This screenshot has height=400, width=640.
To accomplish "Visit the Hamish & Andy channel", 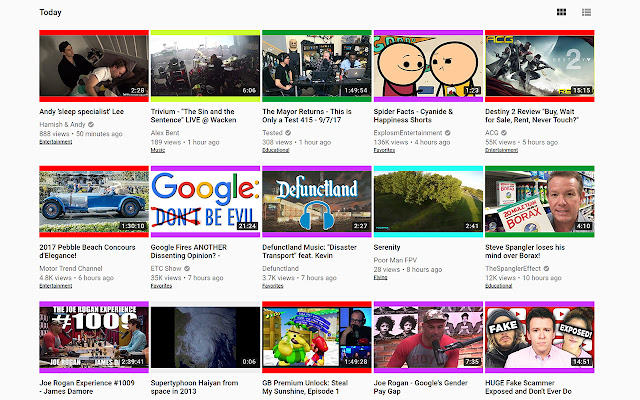I will click(x=62, y=124).
